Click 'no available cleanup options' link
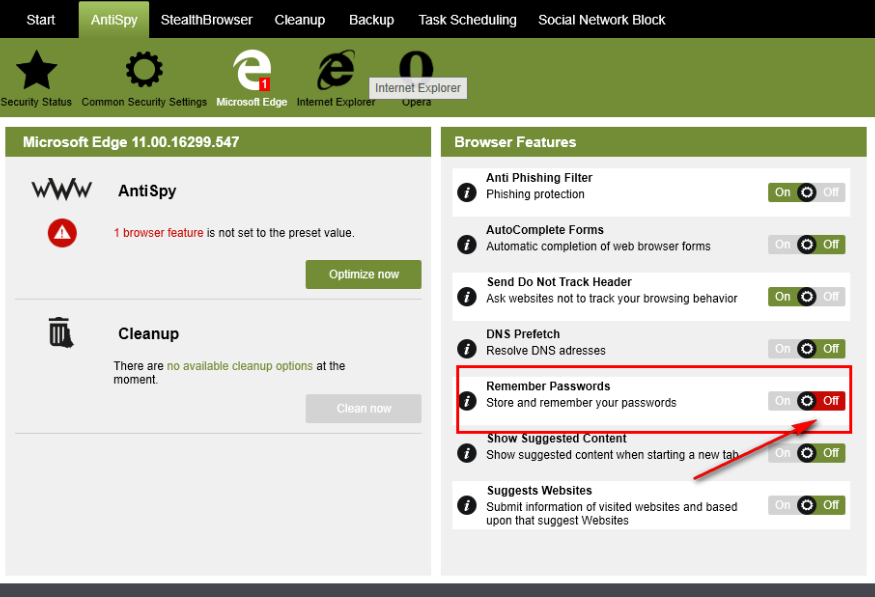Screen dimensions: 875x597 click(239, 366)
